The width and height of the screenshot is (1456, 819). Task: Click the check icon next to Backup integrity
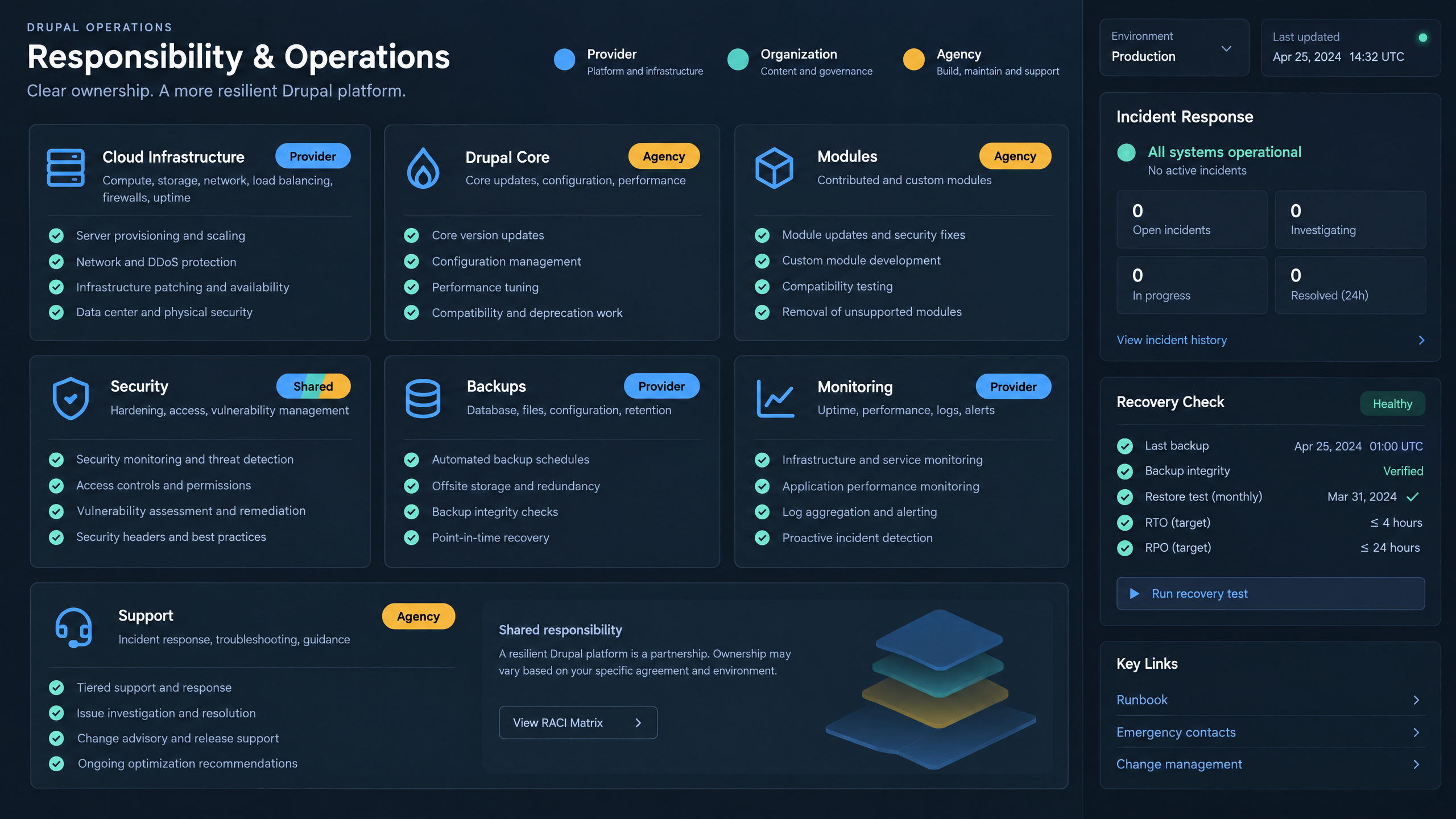click(x=1125, y=471)
